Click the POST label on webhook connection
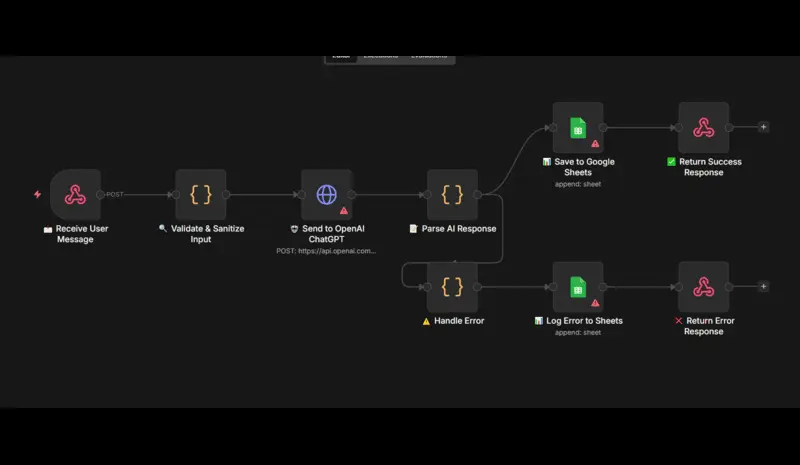 click(x=115, y=194)
